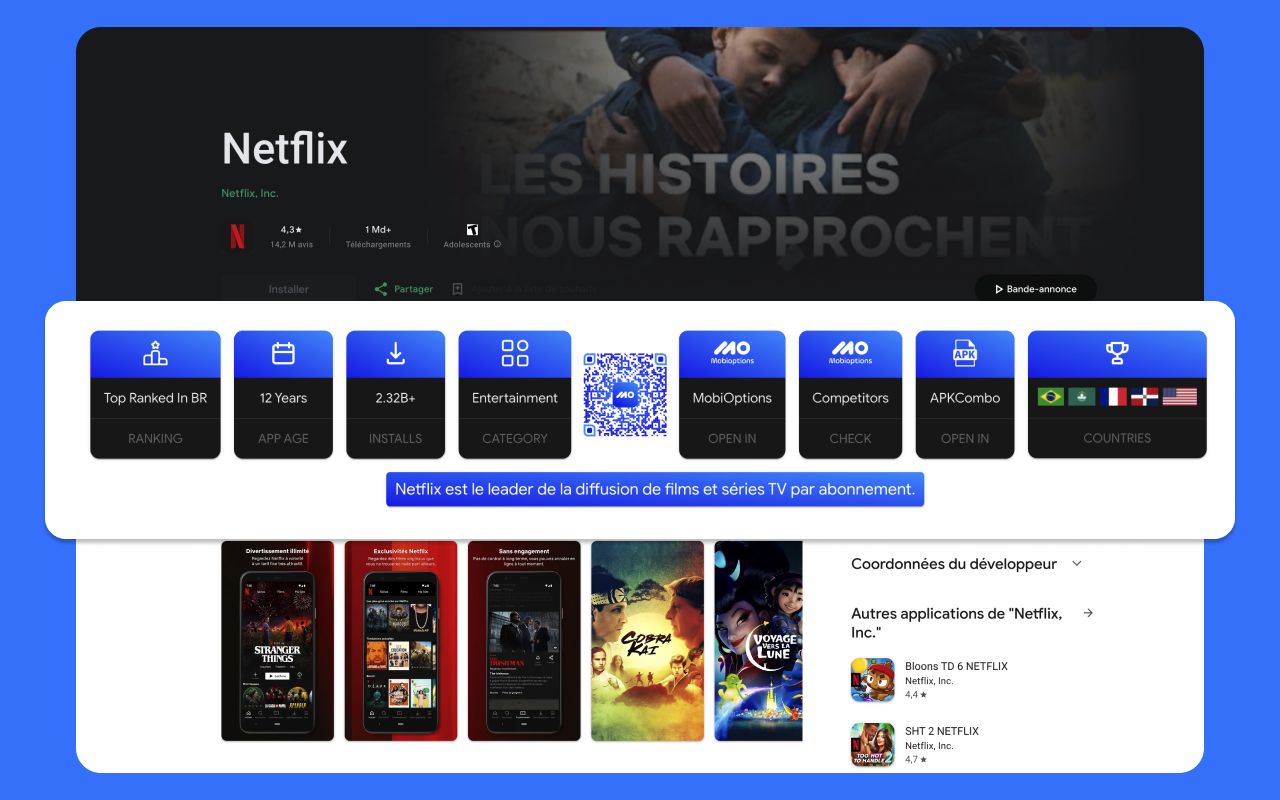The width and height of the screenshot is (1280, 800).
Task: Click the 4,3 star rating
Action: click(x=291, y=230)
